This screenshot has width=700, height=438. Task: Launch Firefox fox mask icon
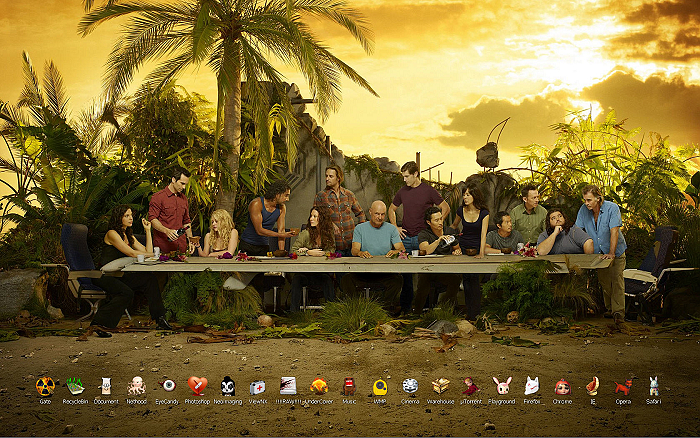(x=532, y=386)
